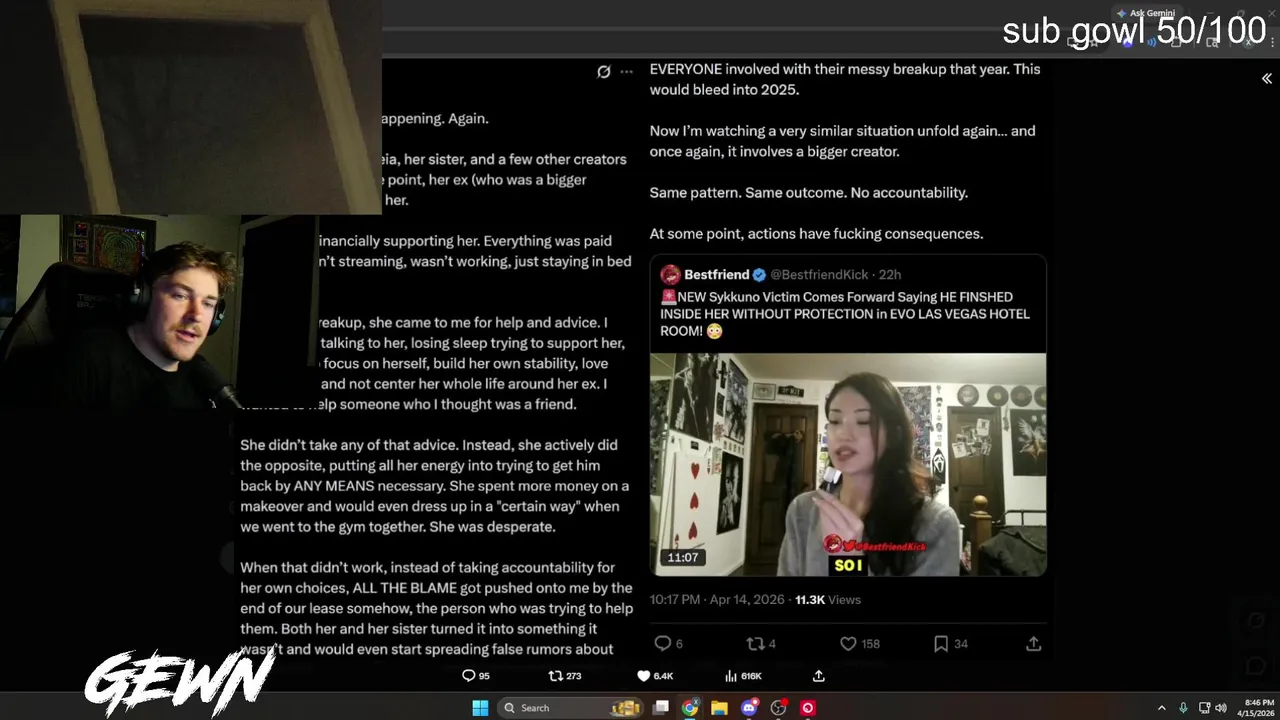Viewport: 1280px width, 720px height.
Task: Repost the post showing 4 reposts
Action: point(761,644)
